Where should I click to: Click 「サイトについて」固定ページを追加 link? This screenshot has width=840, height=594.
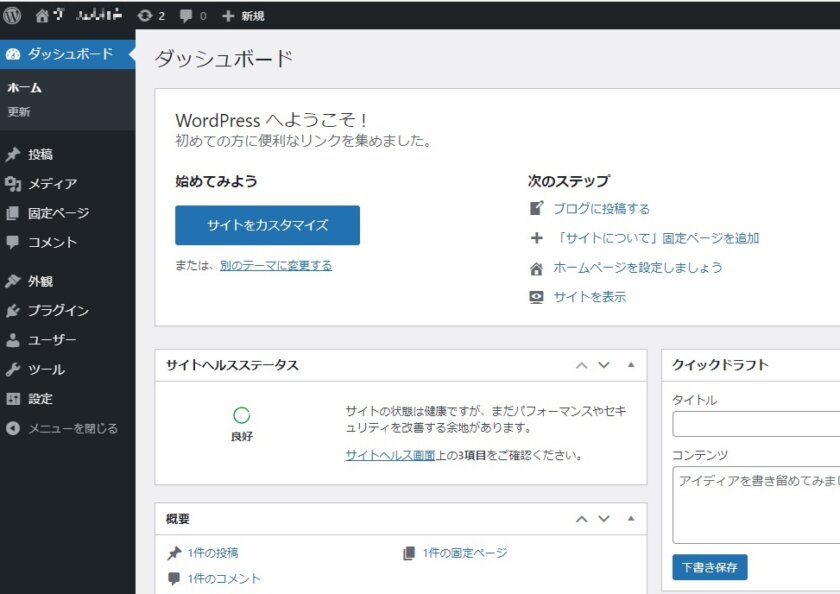pos(656,238)
